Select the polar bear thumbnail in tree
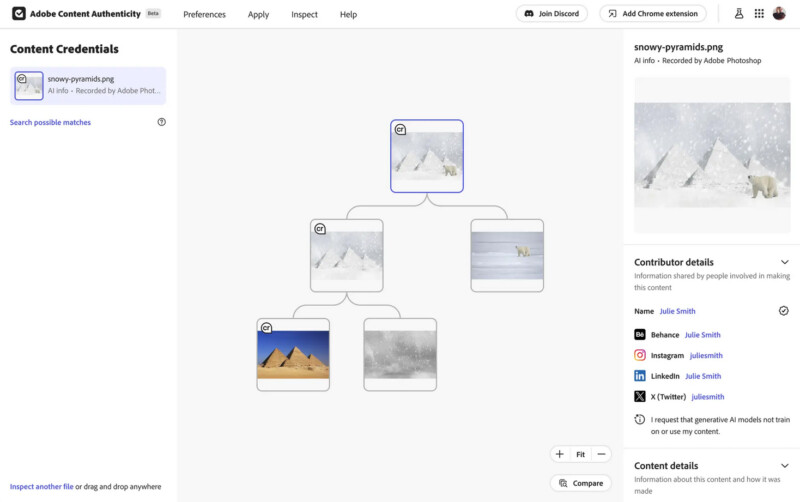This screenshot has width=800, height=502. 507,255
